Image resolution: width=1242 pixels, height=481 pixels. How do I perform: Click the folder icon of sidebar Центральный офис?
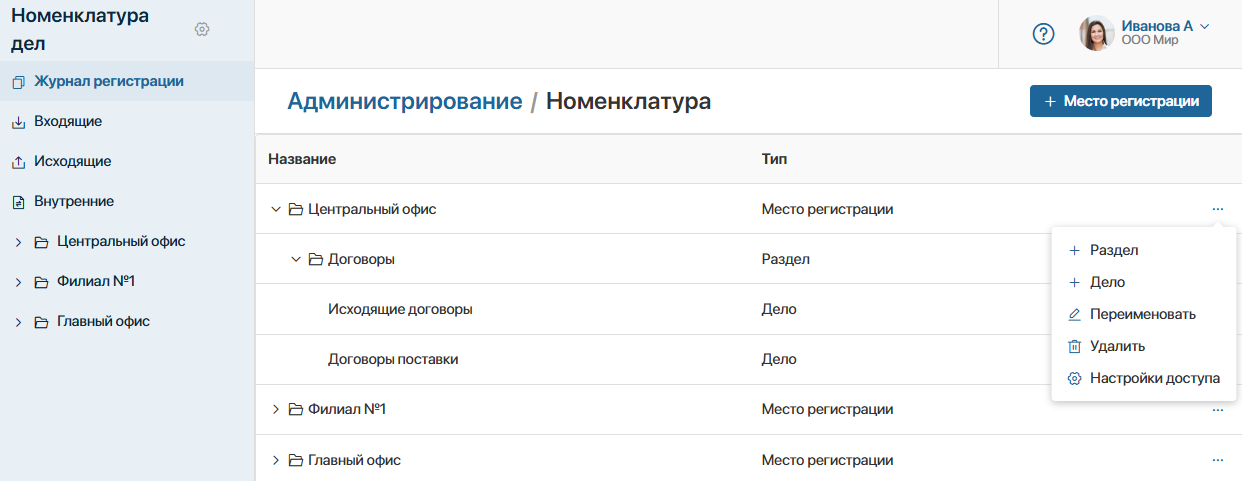coord(41,242)
